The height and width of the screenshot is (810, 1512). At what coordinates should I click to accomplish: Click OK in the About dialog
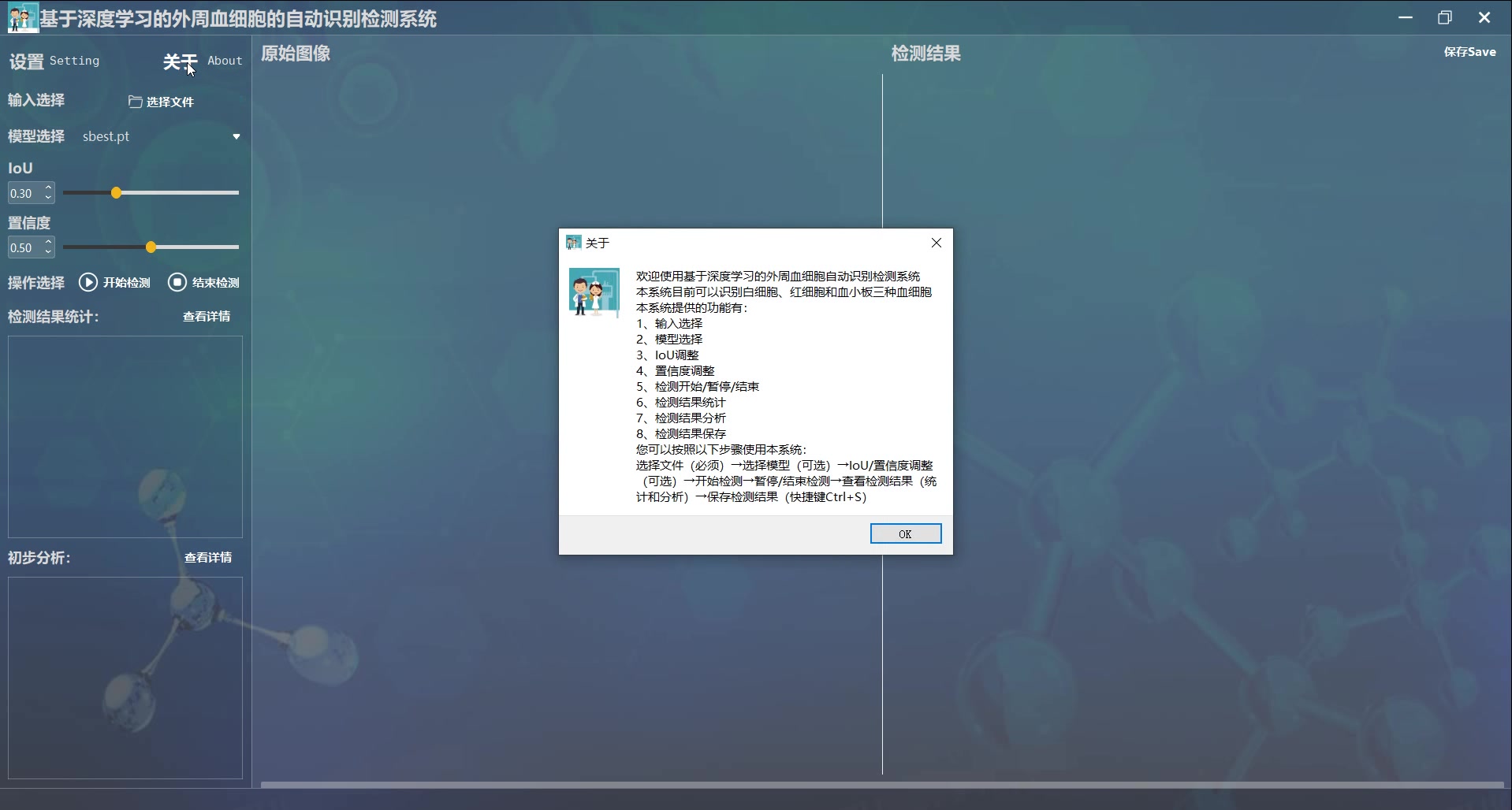905,533
